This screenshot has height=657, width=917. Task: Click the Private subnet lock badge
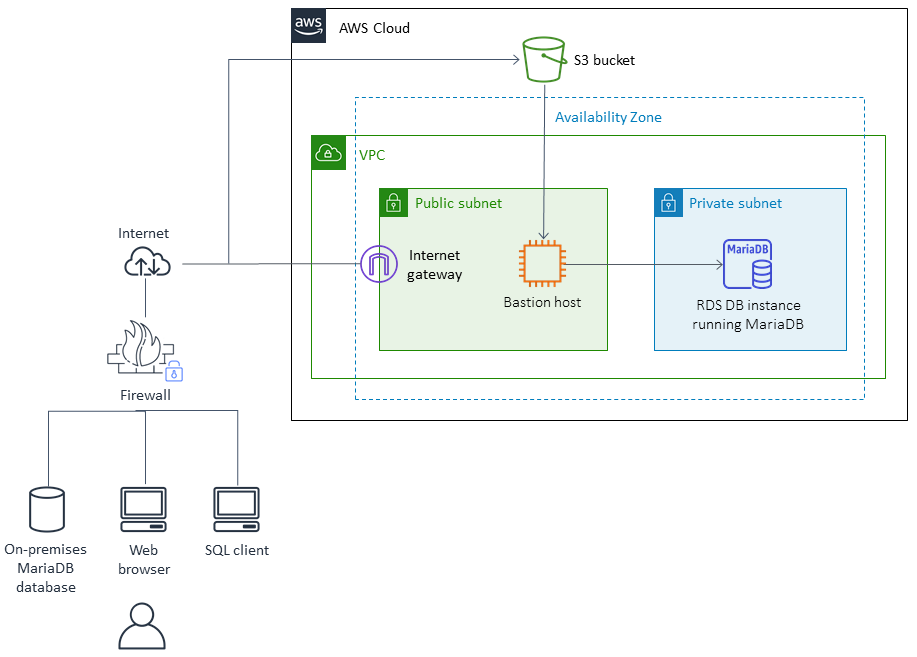[667, 202]
